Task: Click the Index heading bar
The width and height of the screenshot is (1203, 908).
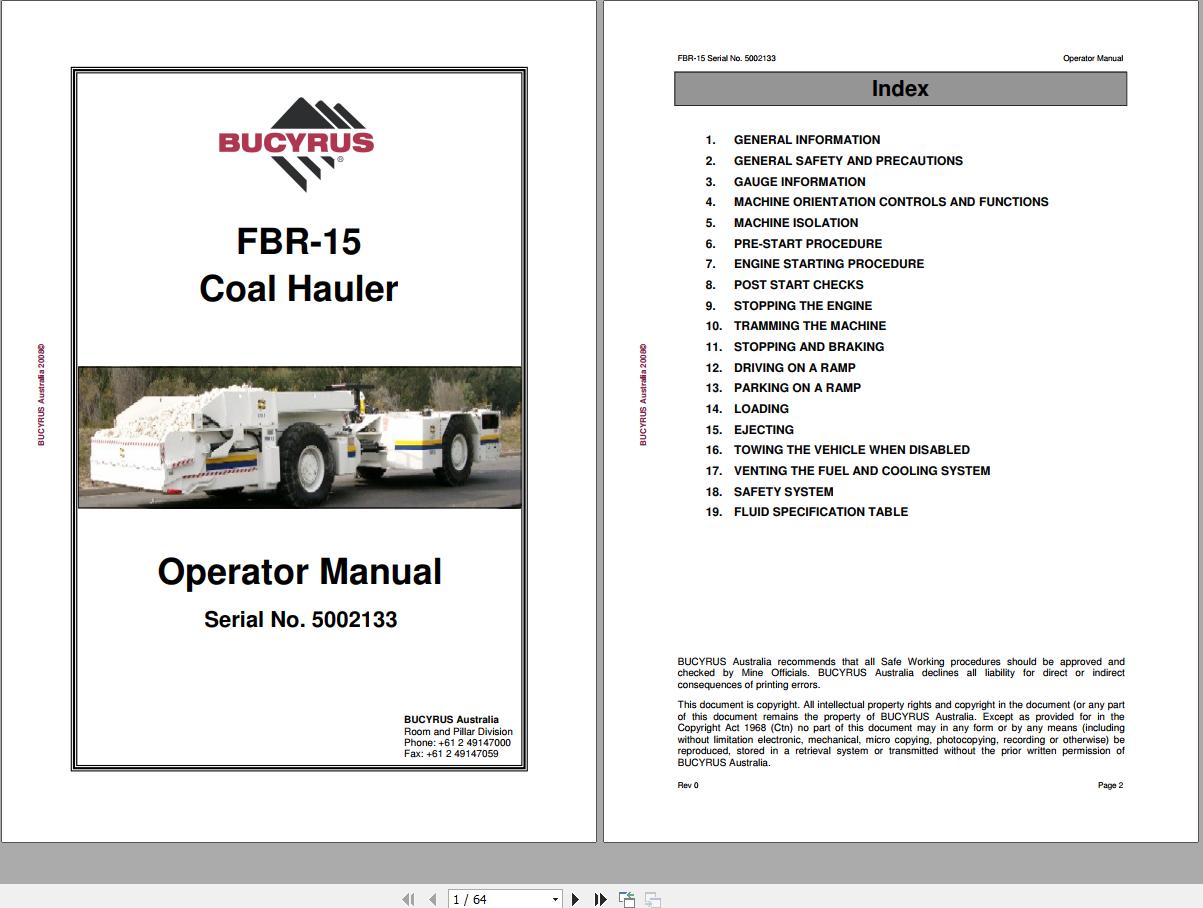Action: [900, 89]
